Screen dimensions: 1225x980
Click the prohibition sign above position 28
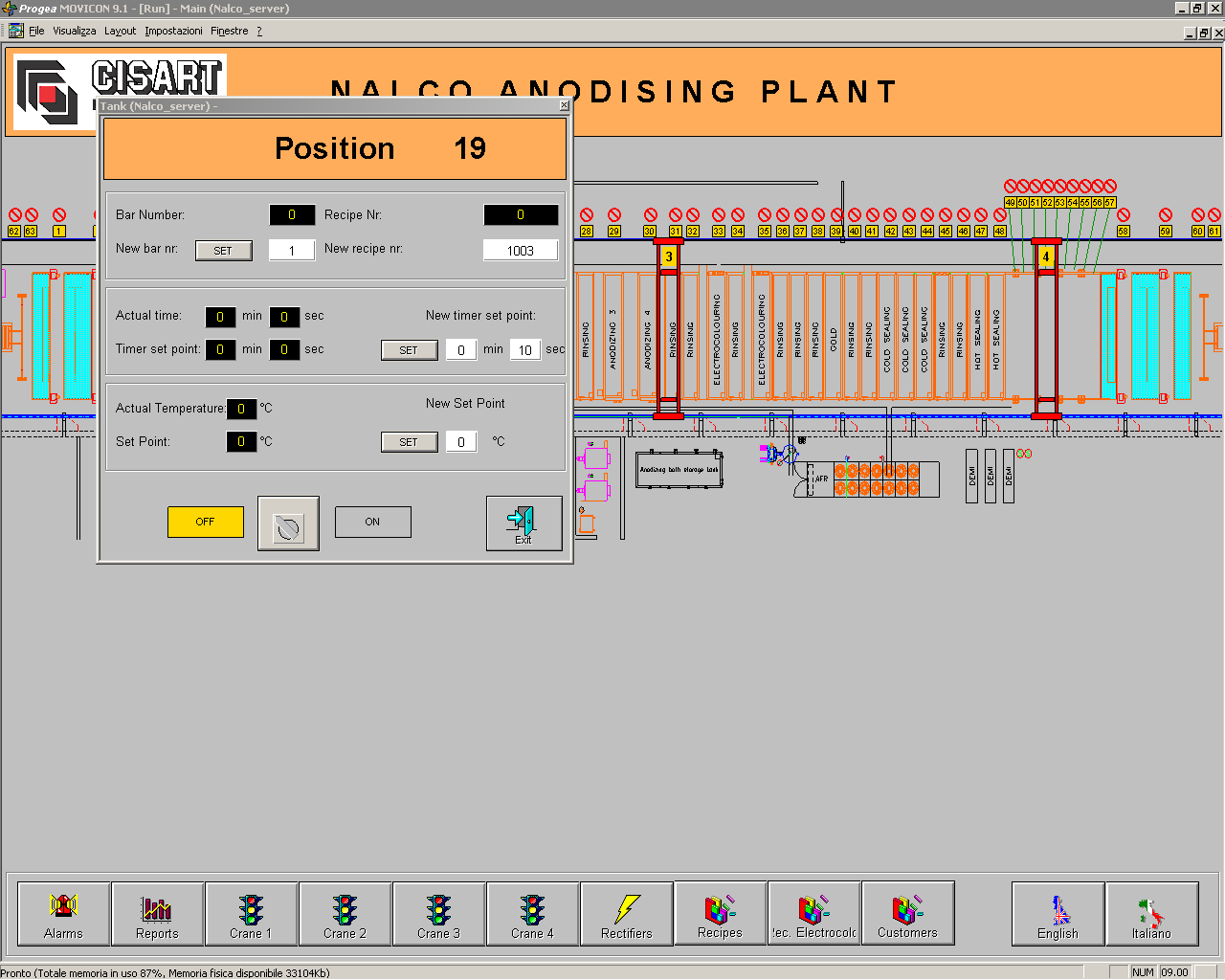(587, 215)
